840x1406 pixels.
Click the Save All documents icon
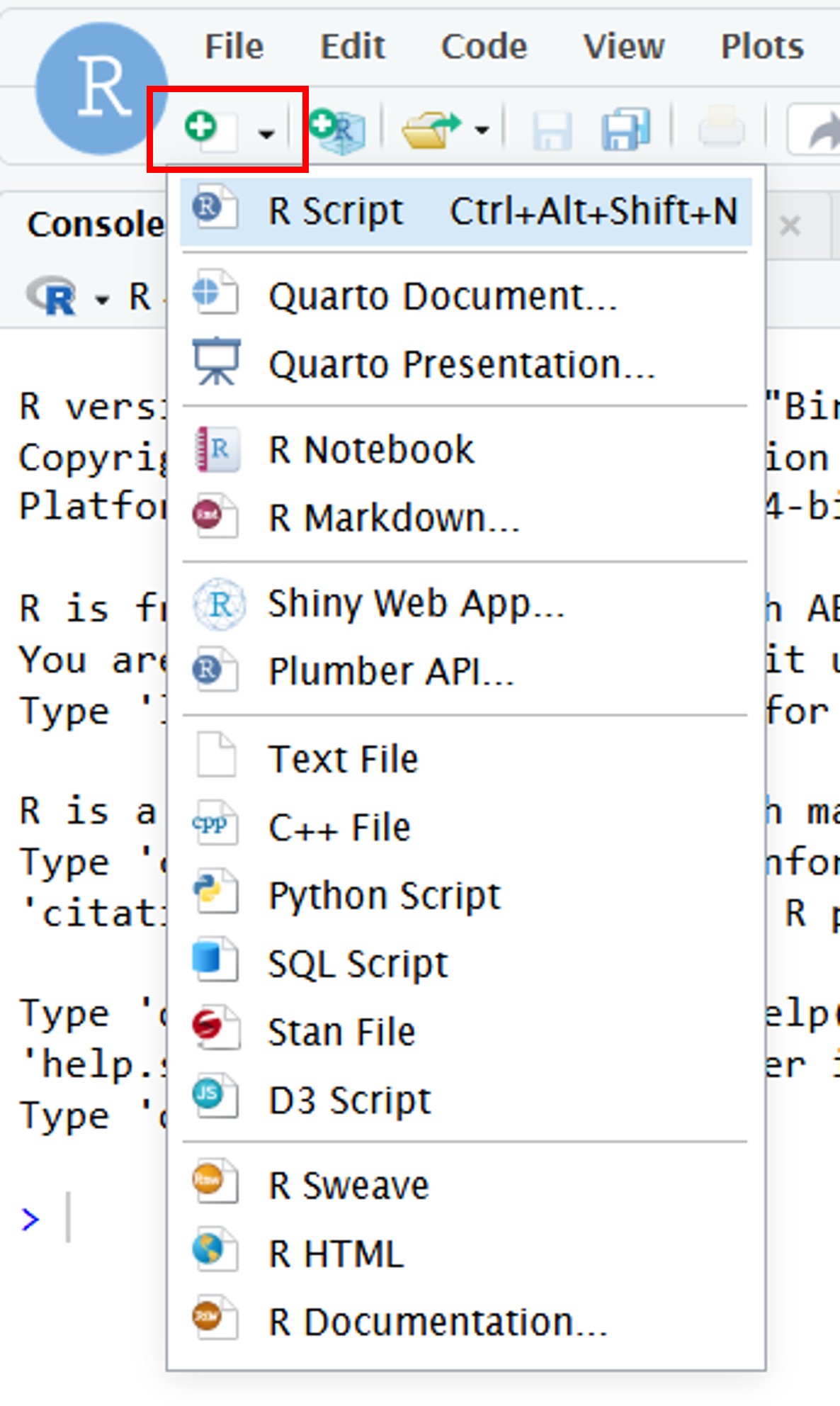(625, 130)
